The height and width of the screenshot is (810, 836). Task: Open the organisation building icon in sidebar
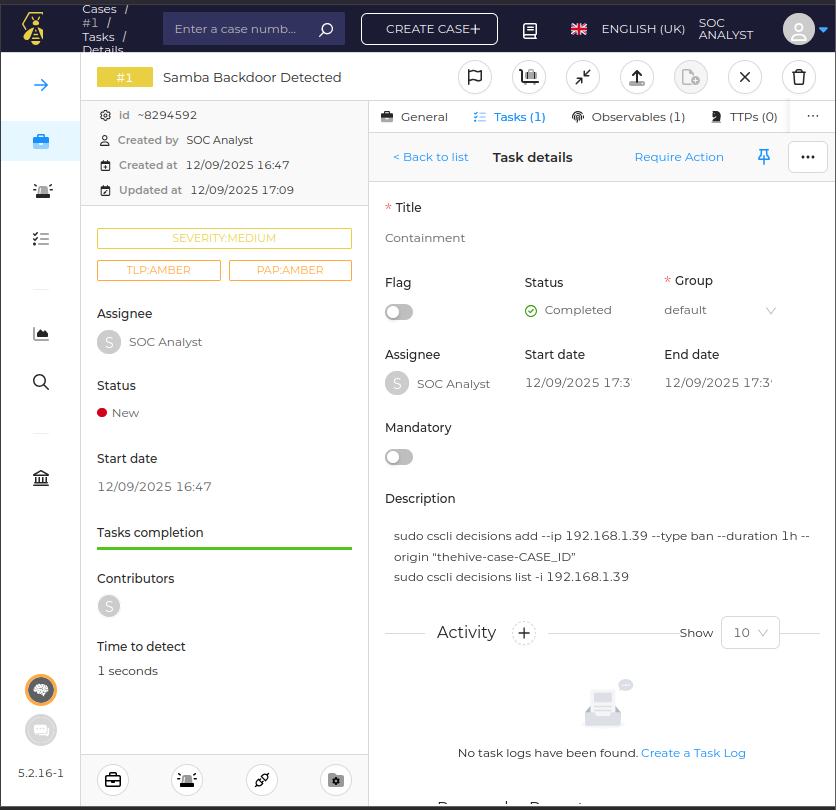point(41,478)
